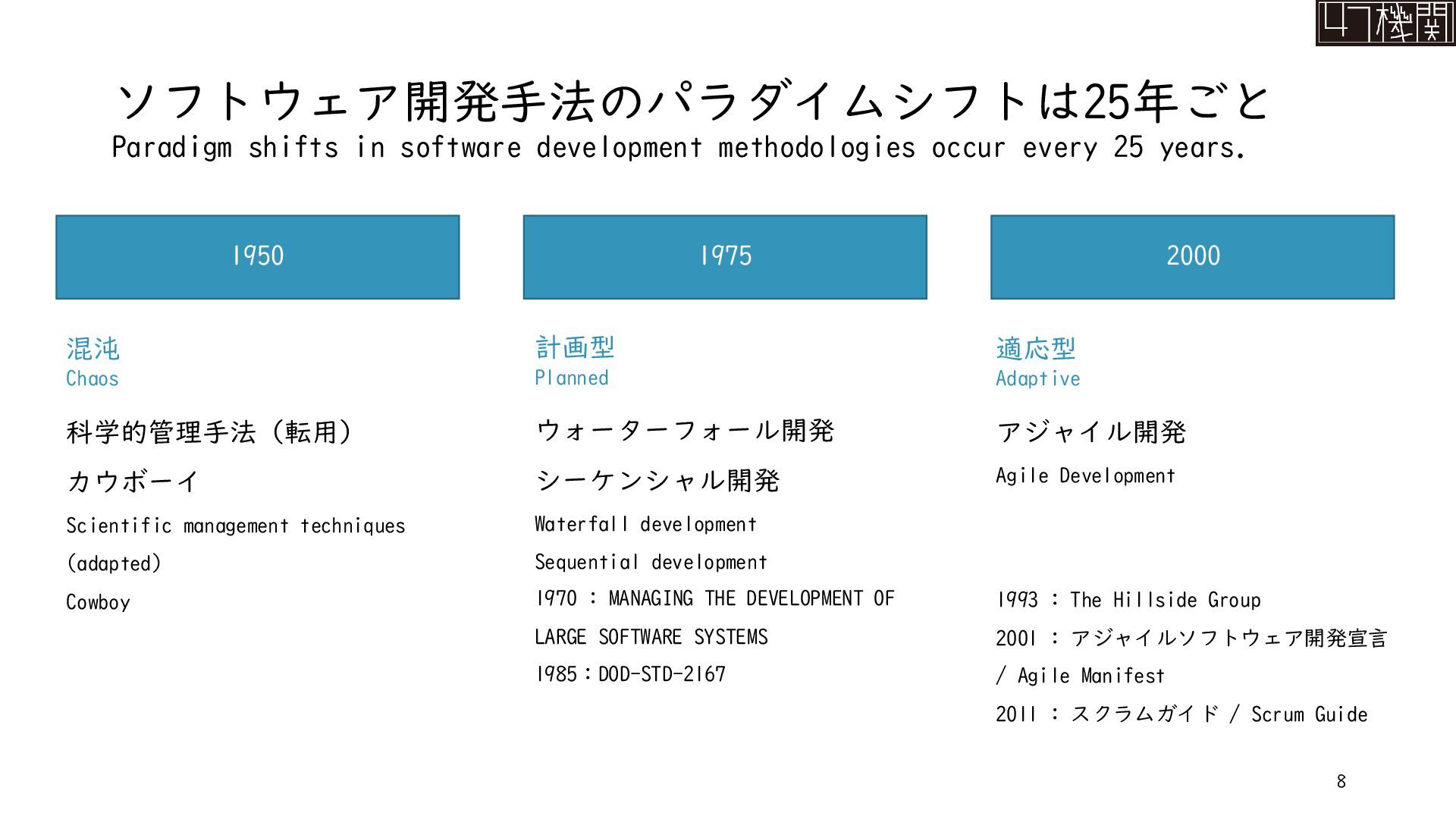Select the 2000 blue header box
The height and width of the screenshot is (819, 1456).
coord(1192,257)
